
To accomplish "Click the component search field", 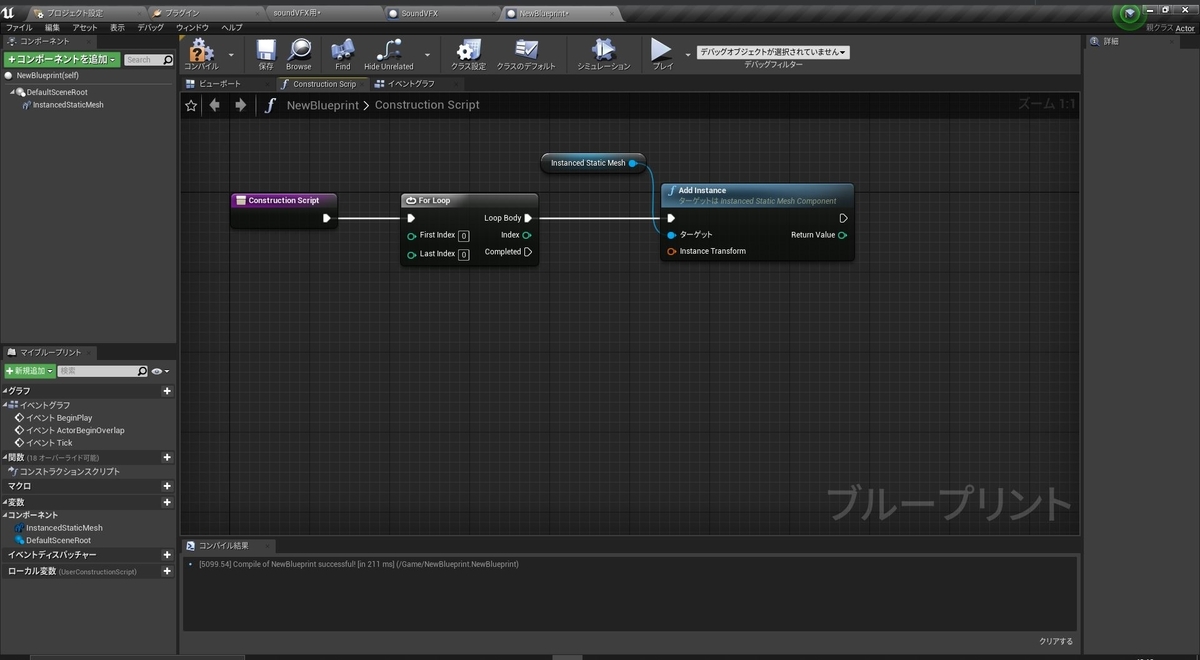I will click(x=149, y=60).
